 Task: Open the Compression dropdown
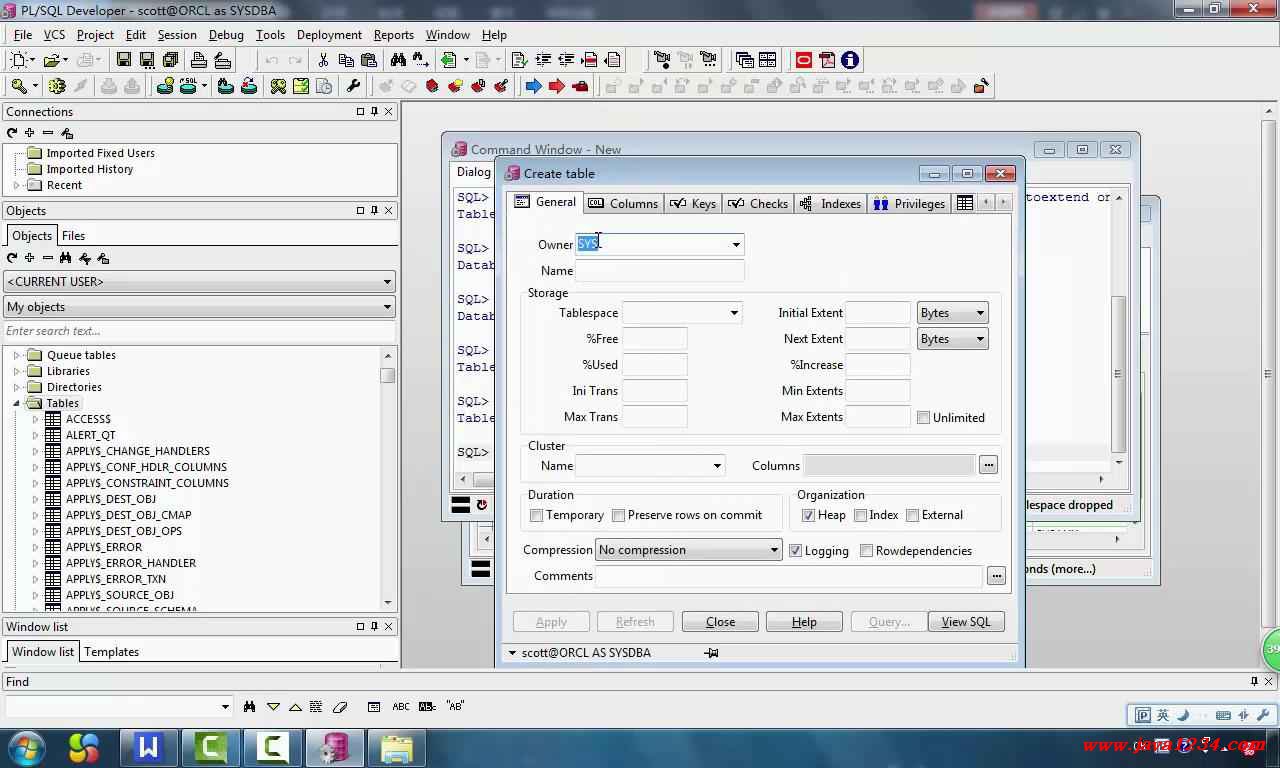click(x=774, y=550)
